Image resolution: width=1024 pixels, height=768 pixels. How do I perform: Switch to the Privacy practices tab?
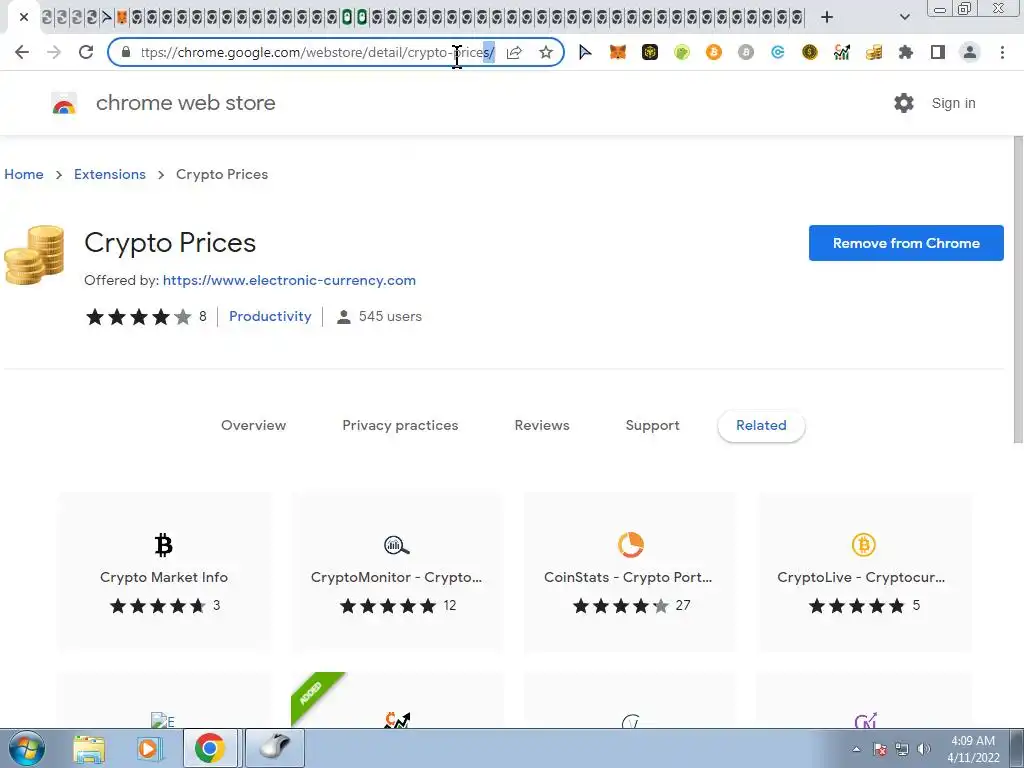point(400,426)
